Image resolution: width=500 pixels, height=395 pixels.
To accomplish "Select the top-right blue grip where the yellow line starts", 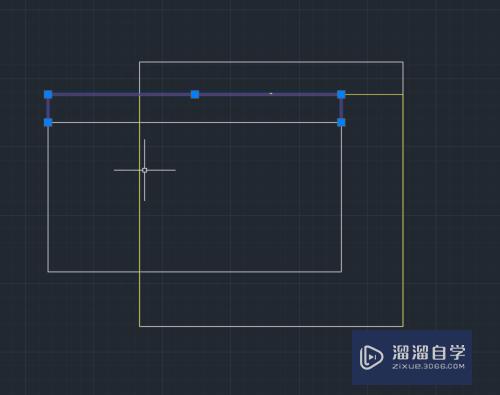I will click(341, 95).
